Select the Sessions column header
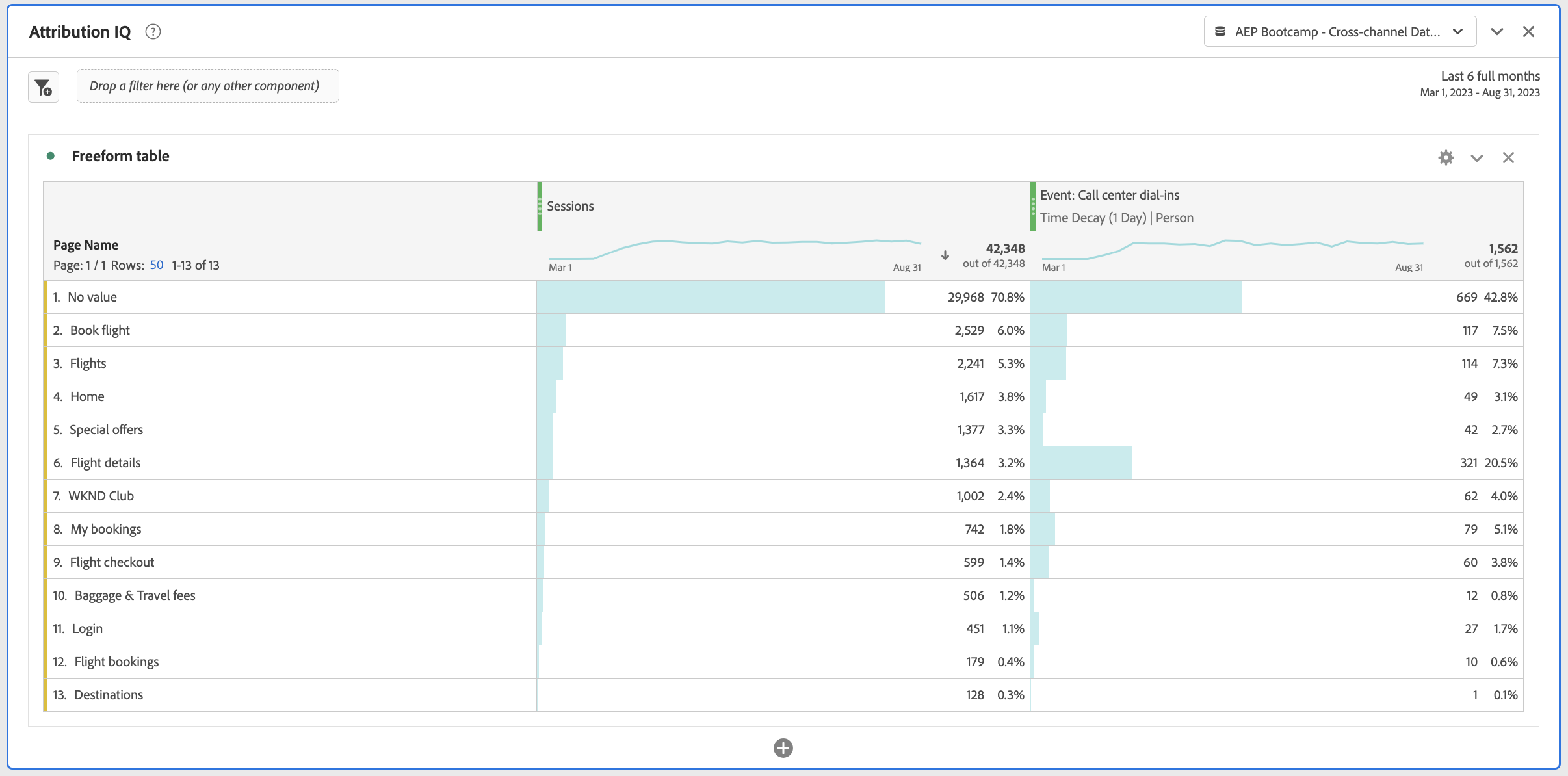The height and width of the screenshot is (776, 1568). click(x=784, y=206)
